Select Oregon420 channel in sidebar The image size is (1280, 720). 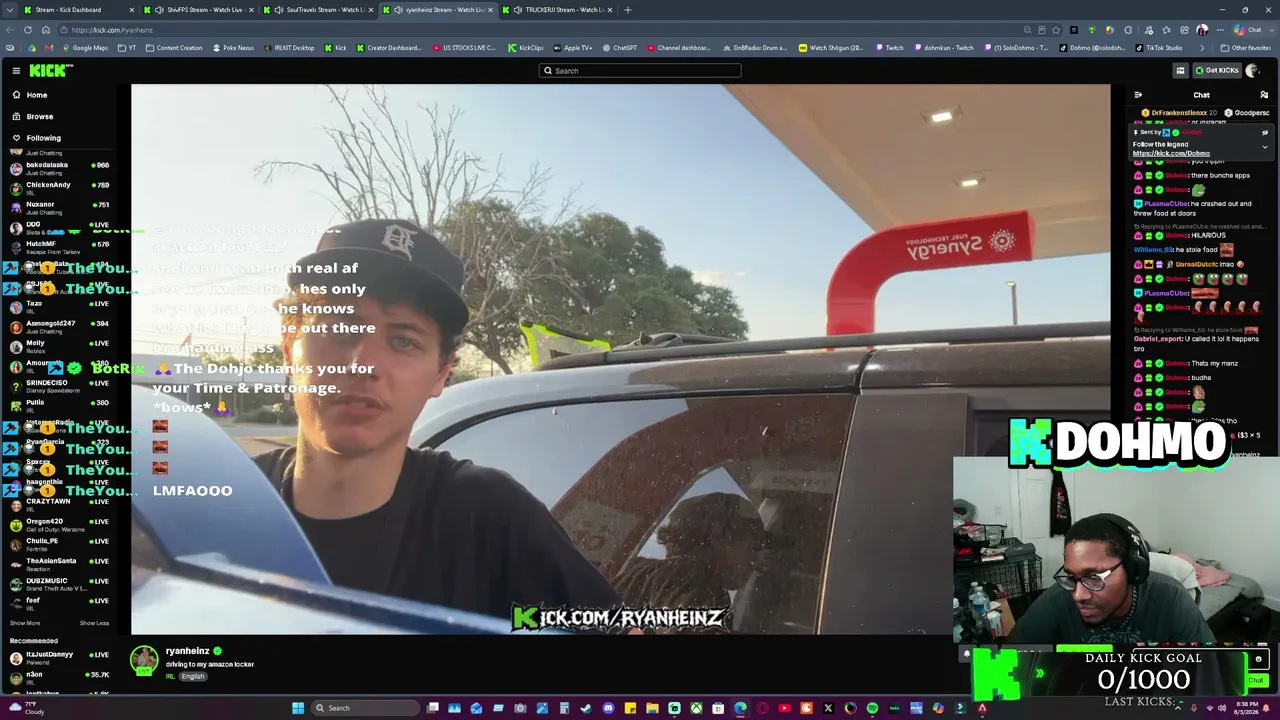click(x=60, y=524)
